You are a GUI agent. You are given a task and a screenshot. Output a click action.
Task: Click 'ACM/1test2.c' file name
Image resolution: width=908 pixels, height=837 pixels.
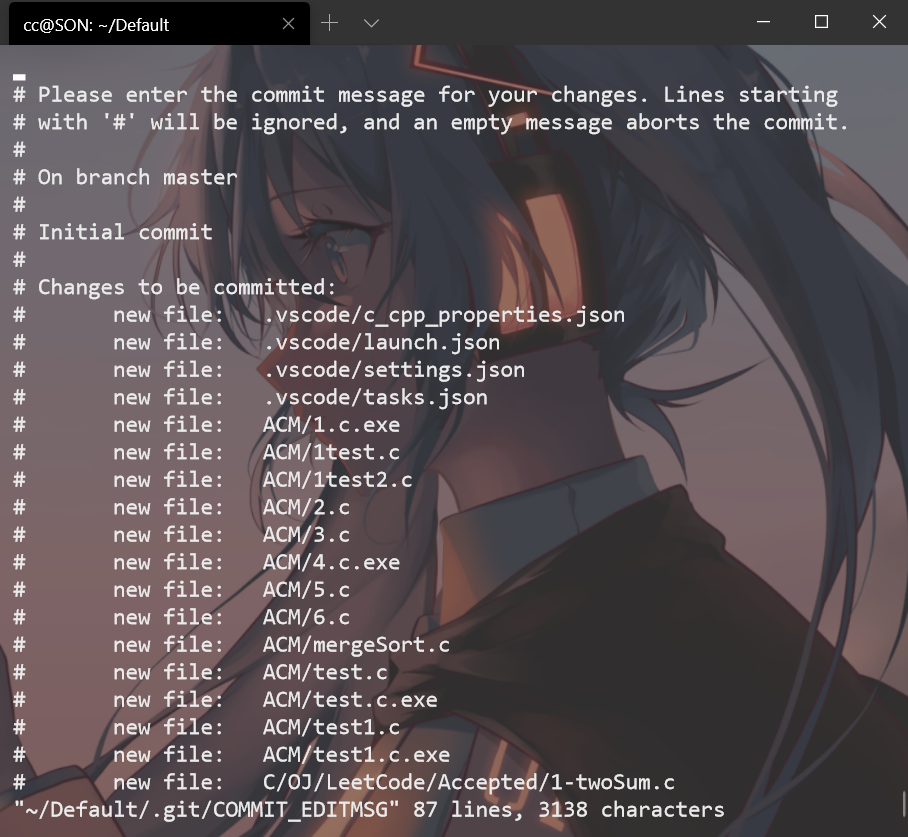tap(338, 480)
